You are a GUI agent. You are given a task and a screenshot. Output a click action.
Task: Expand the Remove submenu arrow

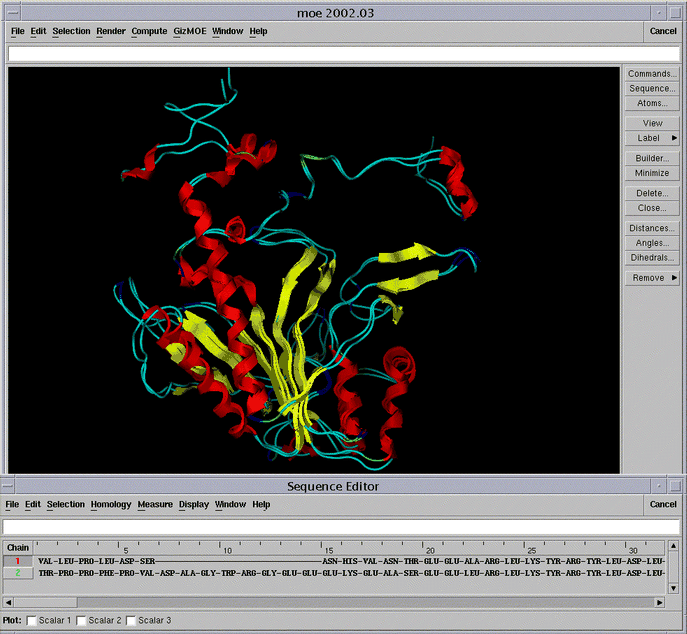(674, 278)
